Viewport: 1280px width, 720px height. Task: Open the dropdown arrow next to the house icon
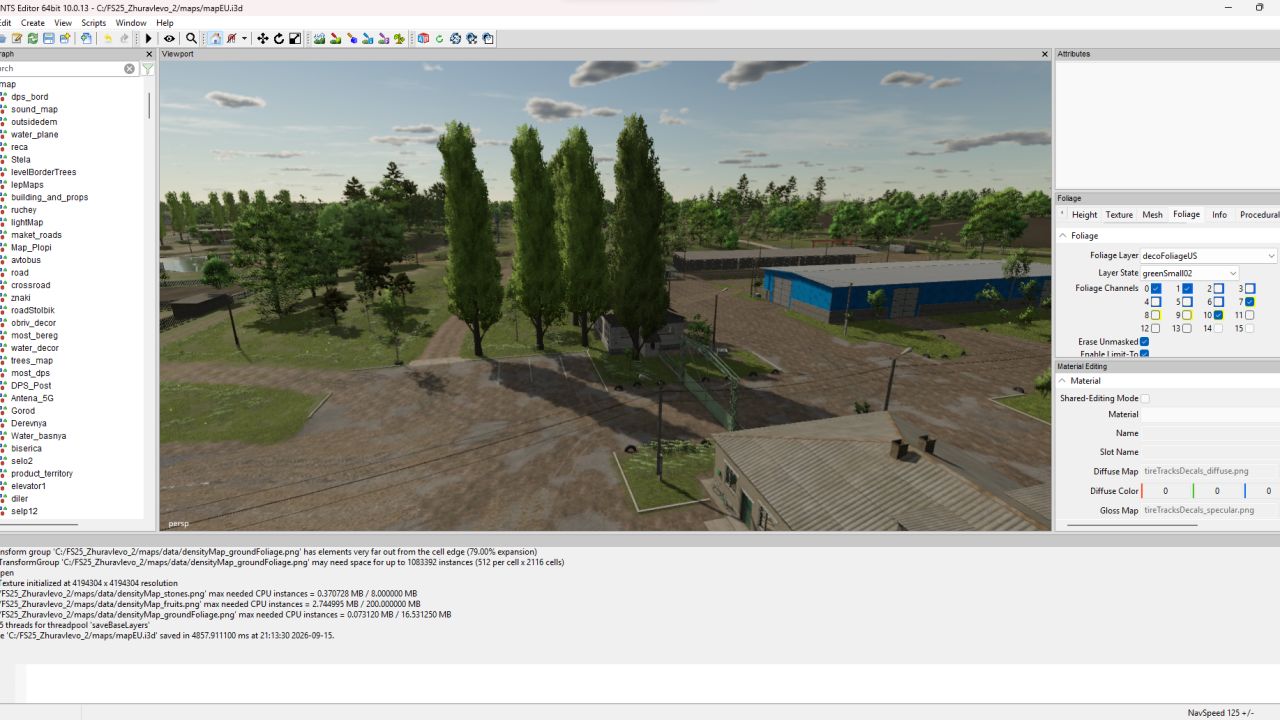click(245, 39)
